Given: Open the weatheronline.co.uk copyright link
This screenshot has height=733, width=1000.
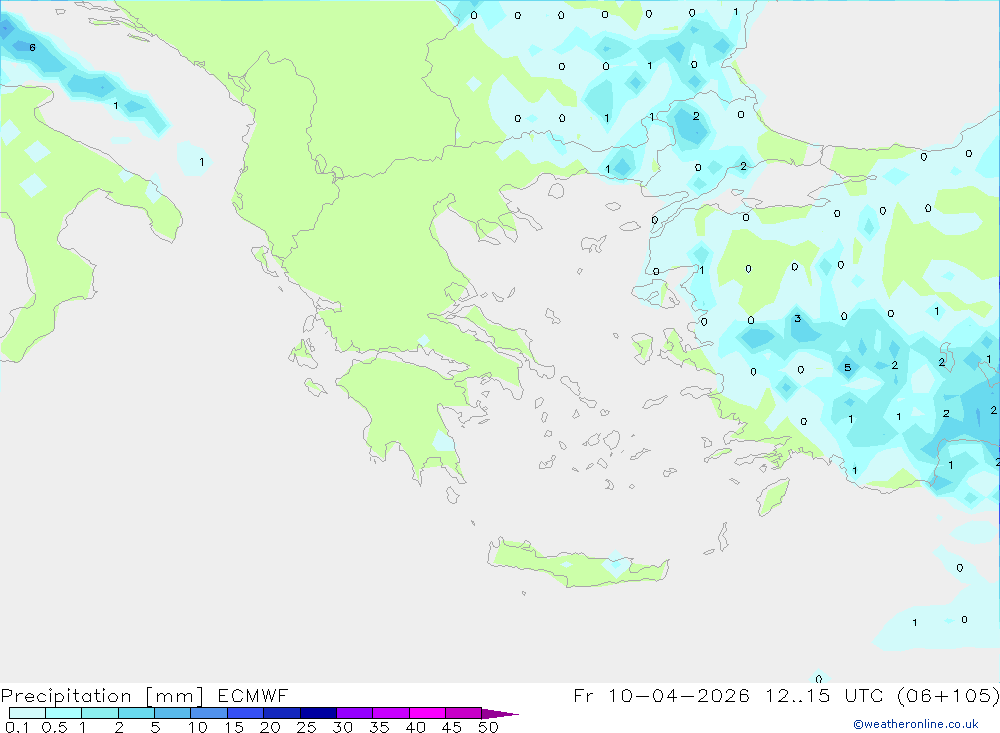Looking at the screenshot, I should [x=916, y=724].
